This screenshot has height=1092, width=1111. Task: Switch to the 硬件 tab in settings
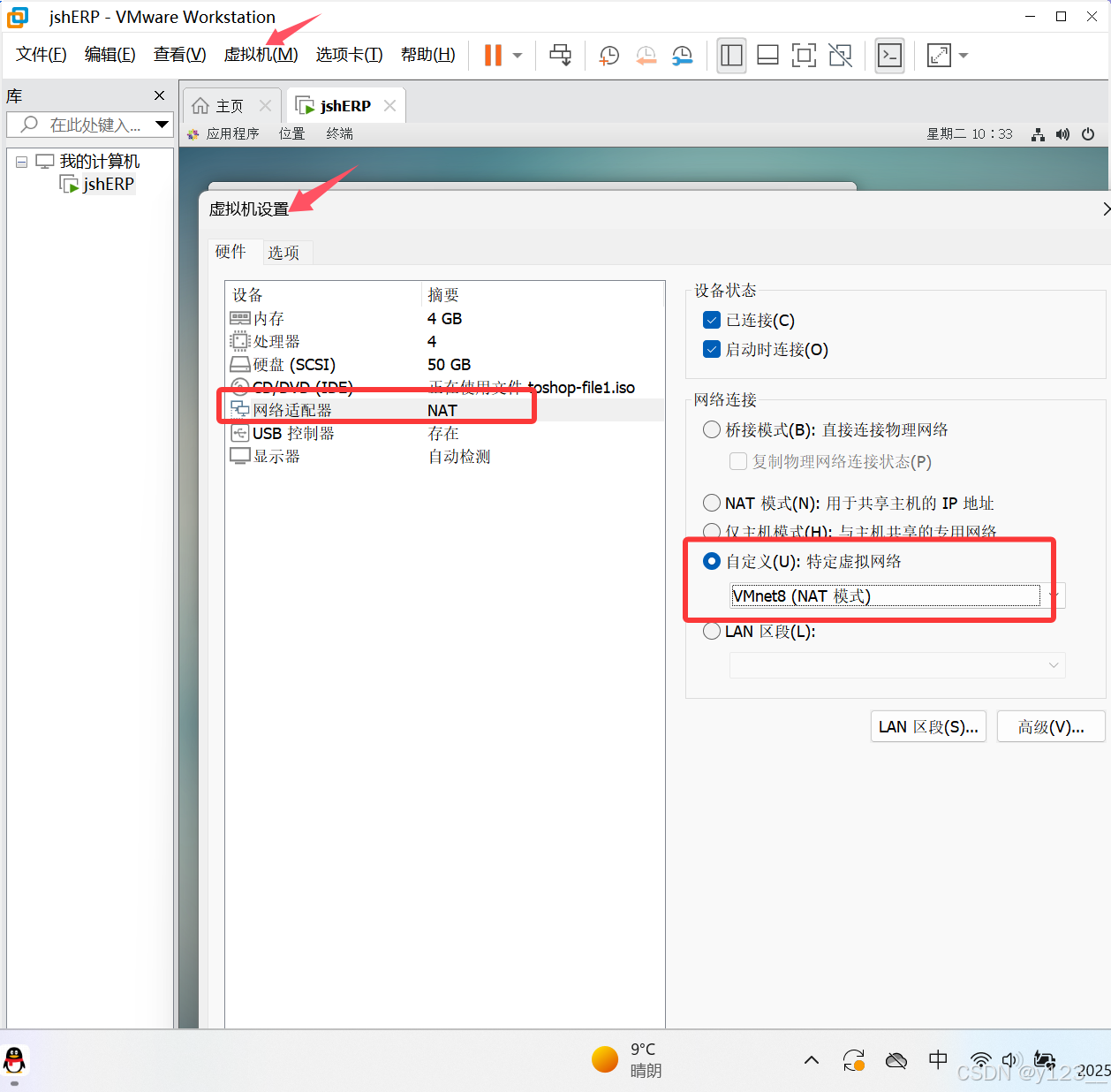(x=231, y=252)
